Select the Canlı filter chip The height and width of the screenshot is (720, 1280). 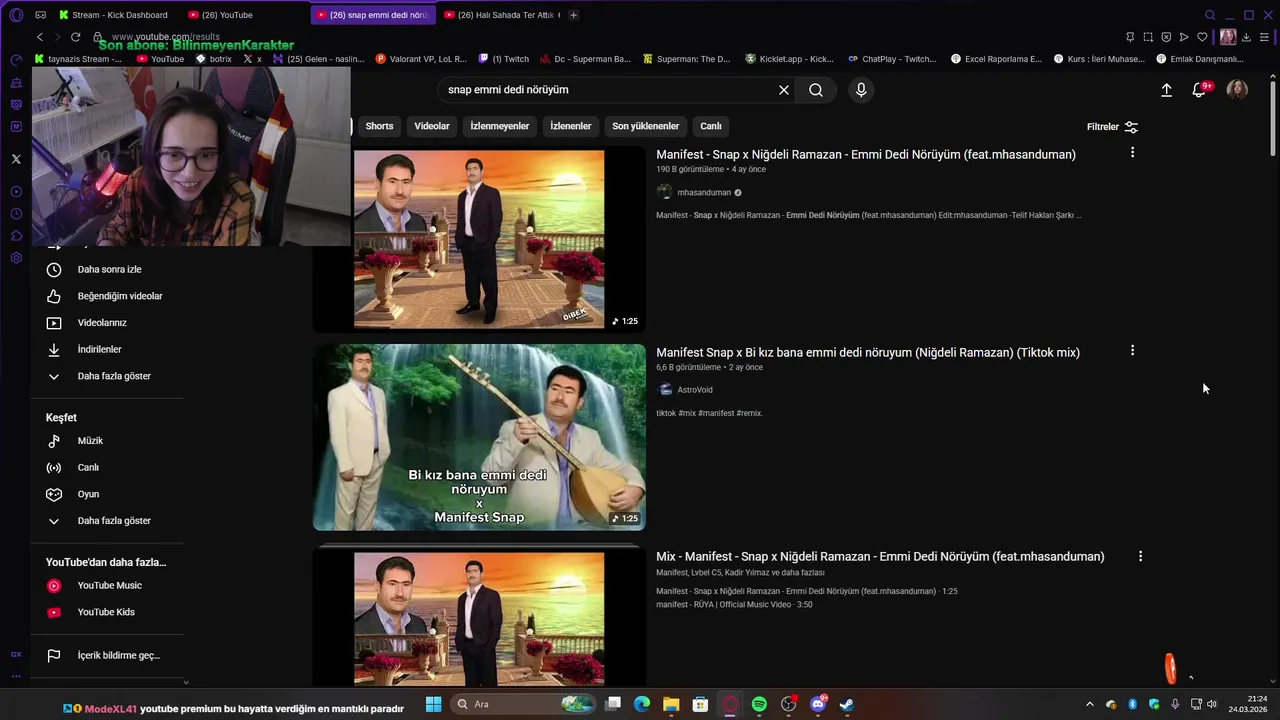(x=711, y=126)
